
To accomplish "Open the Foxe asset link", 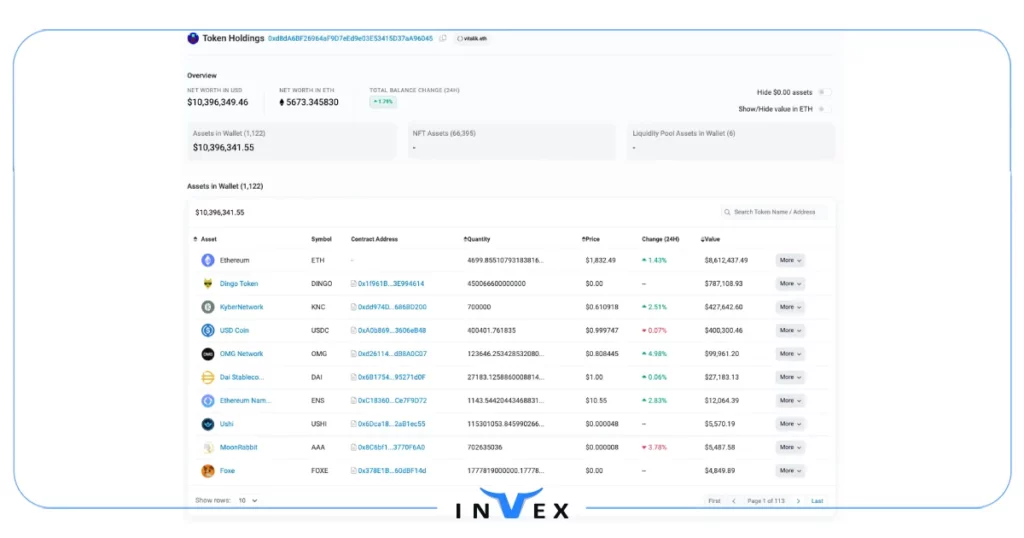I will pos(227,471).
